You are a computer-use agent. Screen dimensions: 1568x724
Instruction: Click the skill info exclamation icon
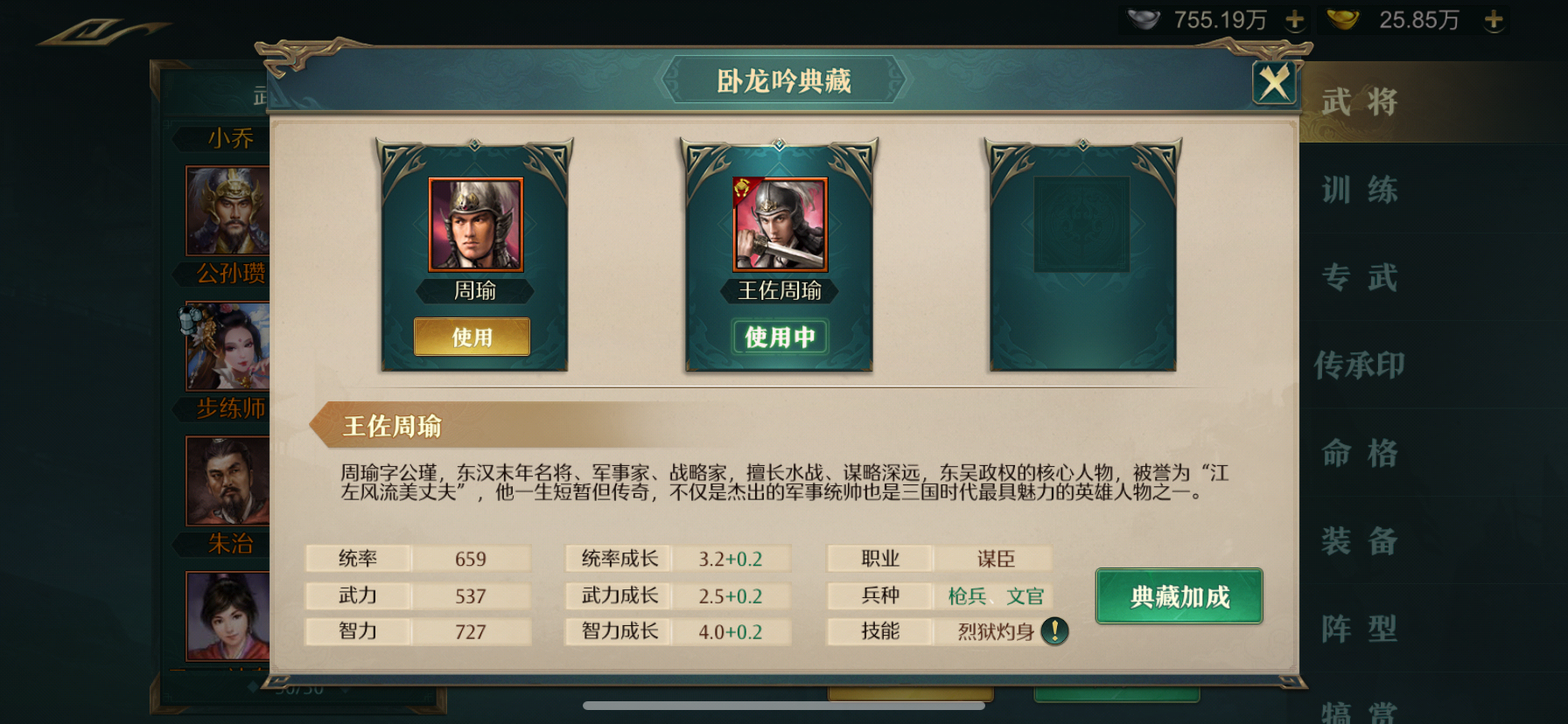coord(1054,630)
